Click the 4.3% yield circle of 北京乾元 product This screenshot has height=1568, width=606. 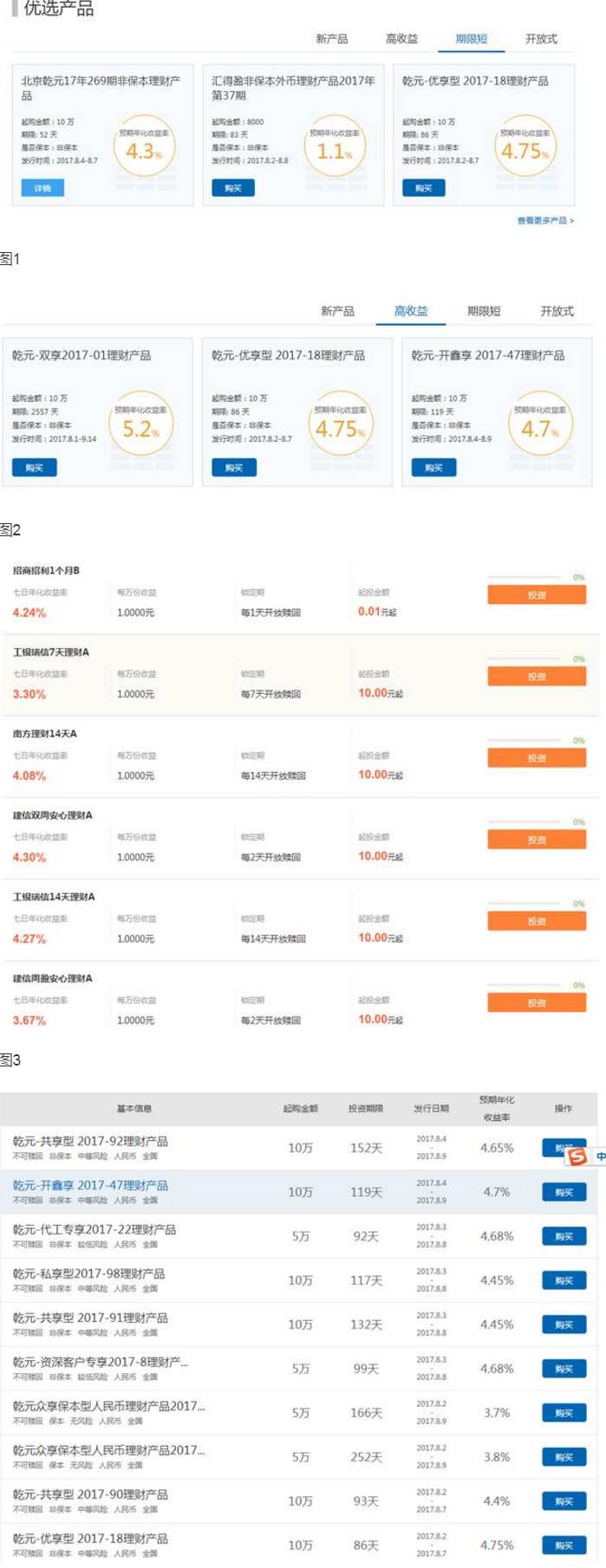145,146
